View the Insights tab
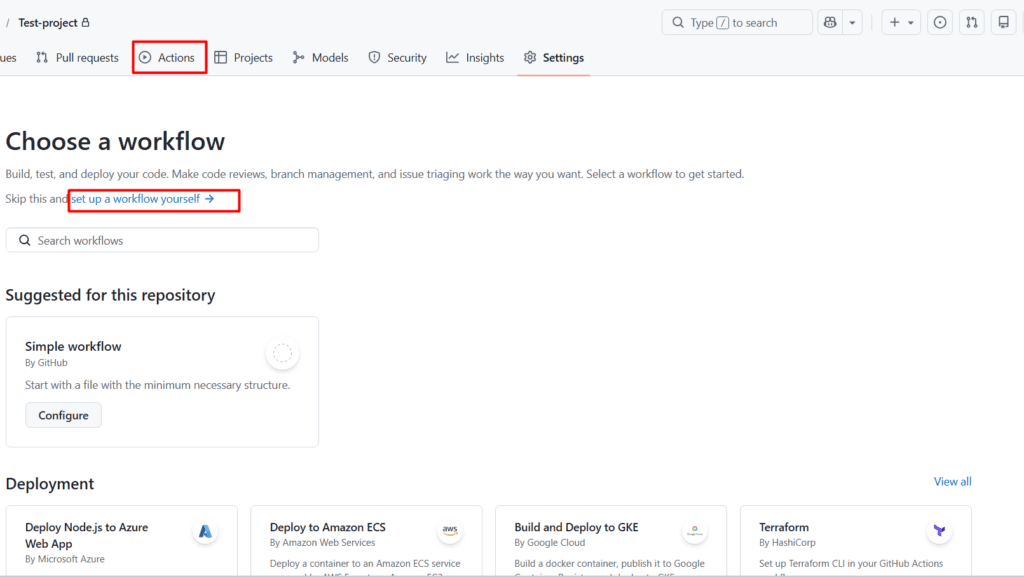The image size is (1024, 577). pos(475,57)
